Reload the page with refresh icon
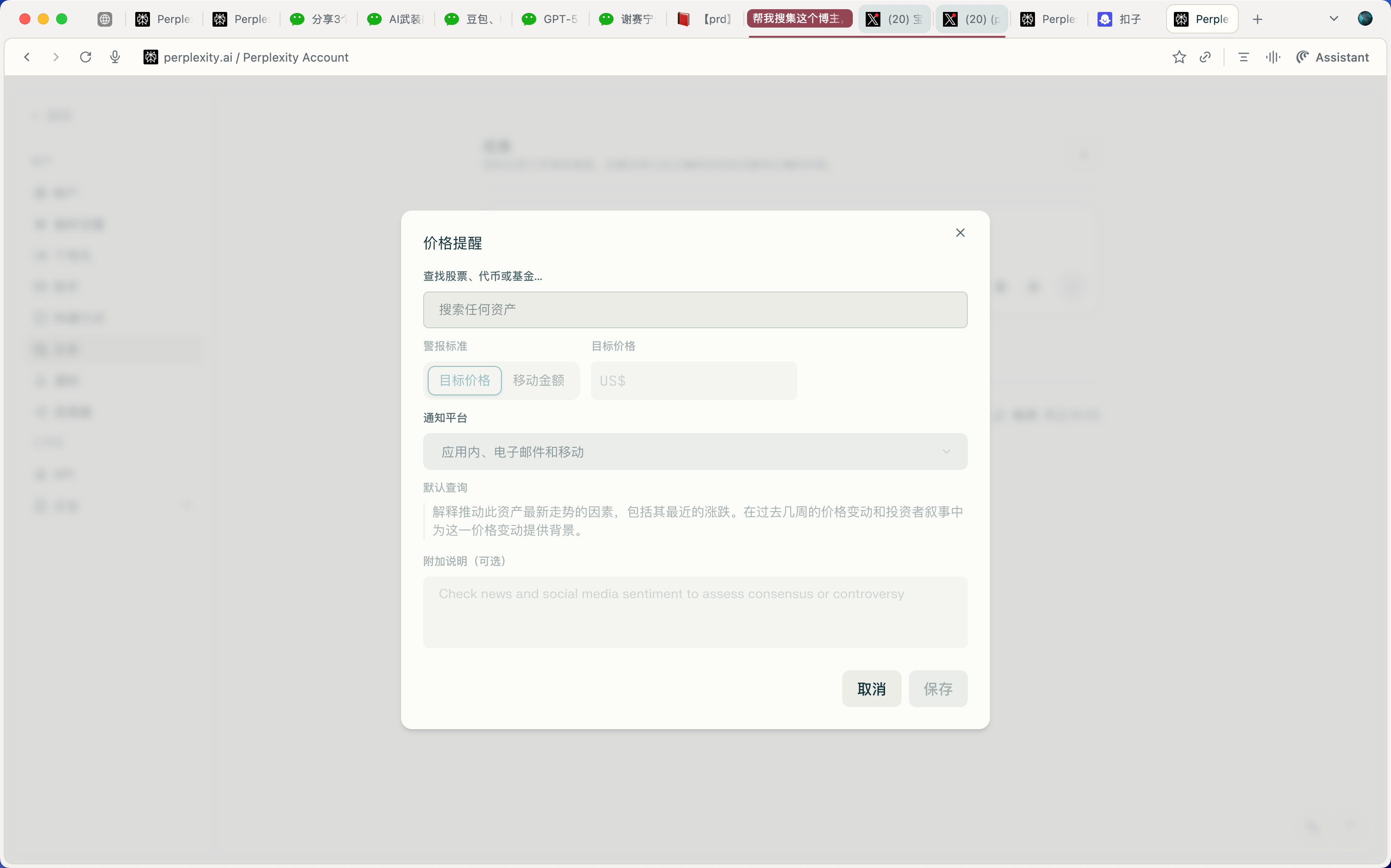Viewport: 1391px width, 868px height. coord(86,57)
